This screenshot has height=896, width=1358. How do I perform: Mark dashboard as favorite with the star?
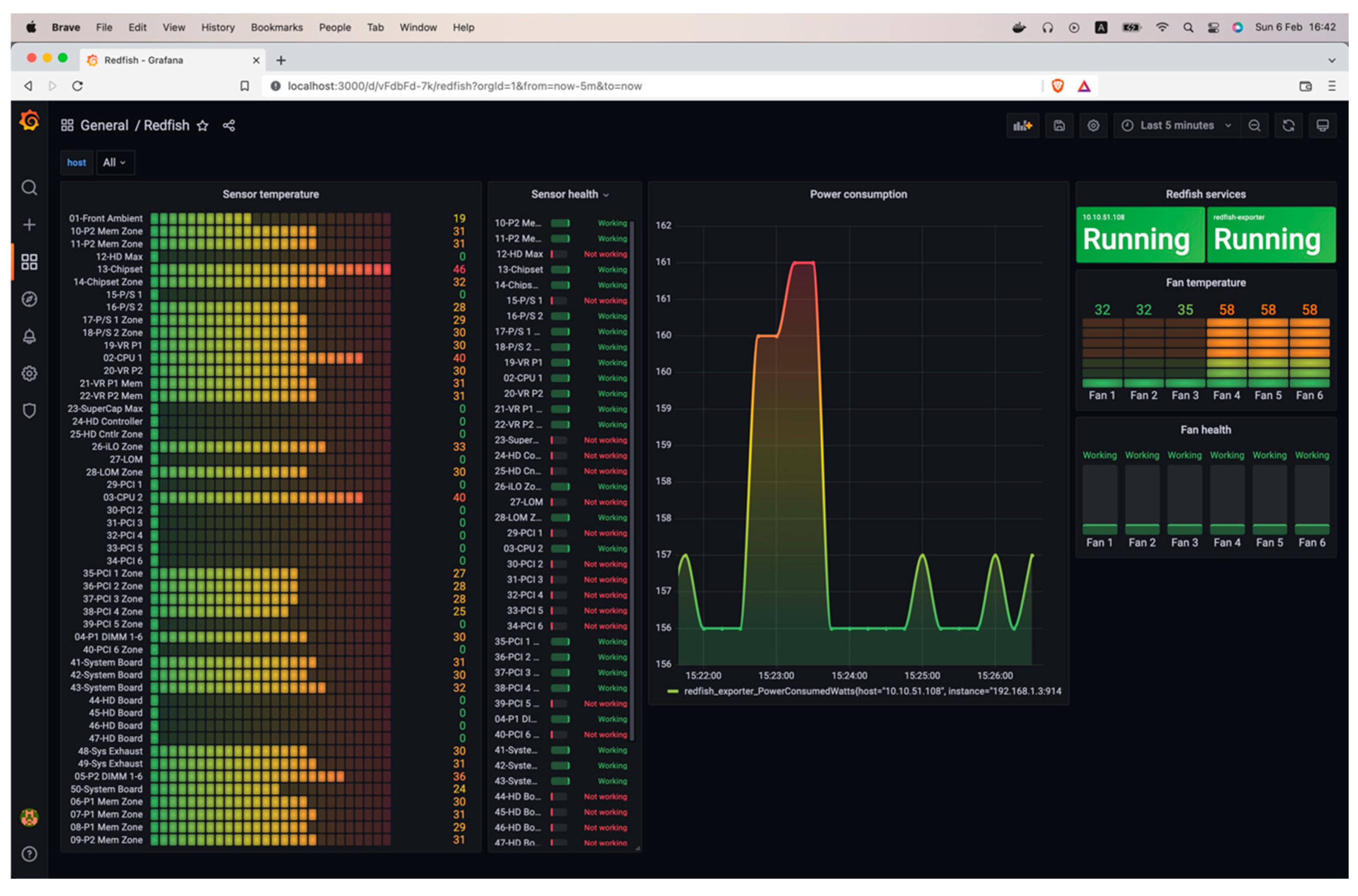(x=203, y=126)
